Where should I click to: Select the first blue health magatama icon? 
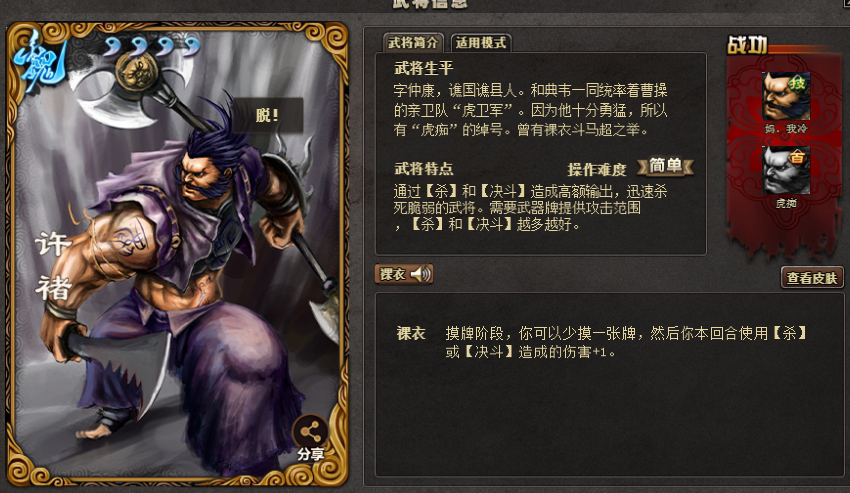pyautogui.click(x=113, y=48)
